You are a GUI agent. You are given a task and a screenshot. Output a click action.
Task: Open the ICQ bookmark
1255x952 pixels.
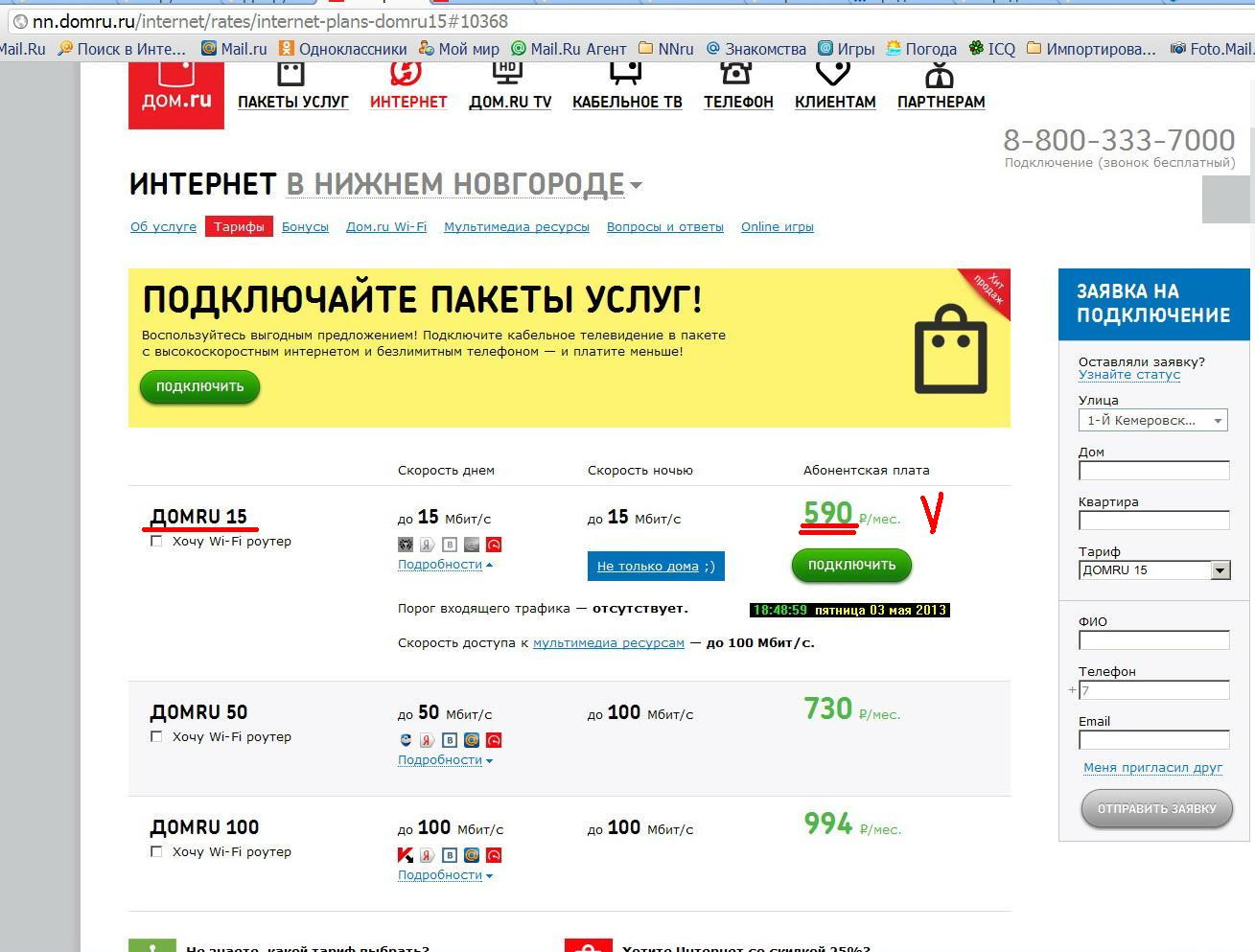point(991,49)
